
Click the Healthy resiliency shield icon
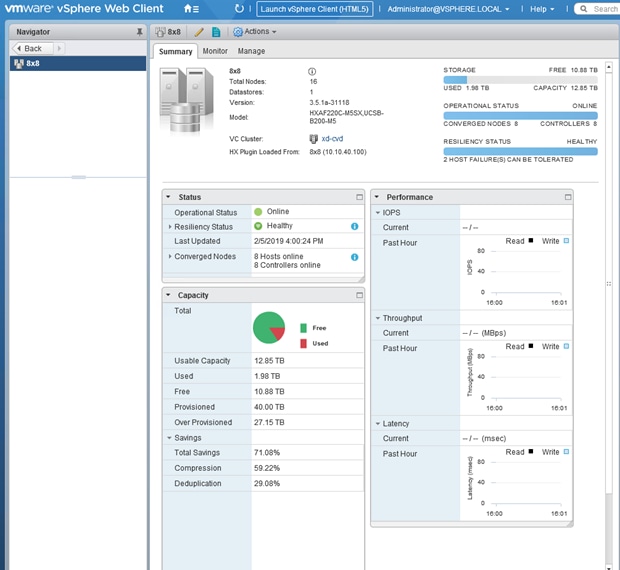tap(258, 226)
